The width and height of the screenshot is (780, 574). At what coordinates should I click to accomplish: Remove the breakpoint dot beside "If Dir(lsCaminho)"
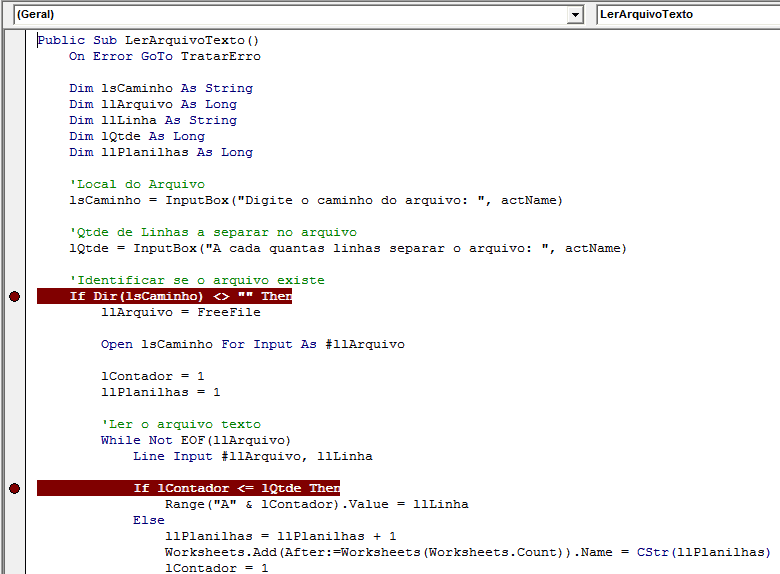point(14,296)
